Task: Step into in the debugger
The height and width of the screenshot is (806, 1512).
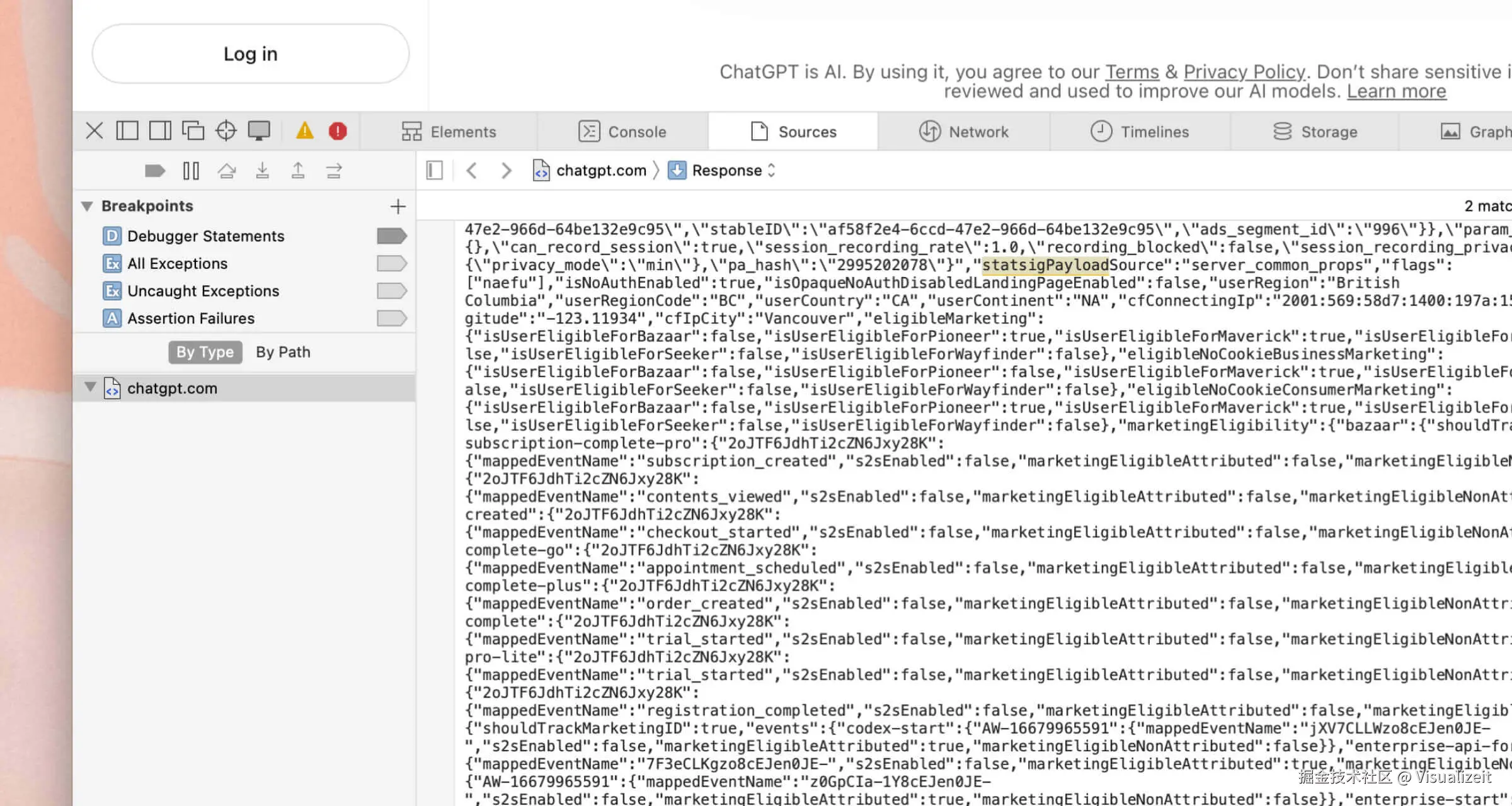Action: 263,171
